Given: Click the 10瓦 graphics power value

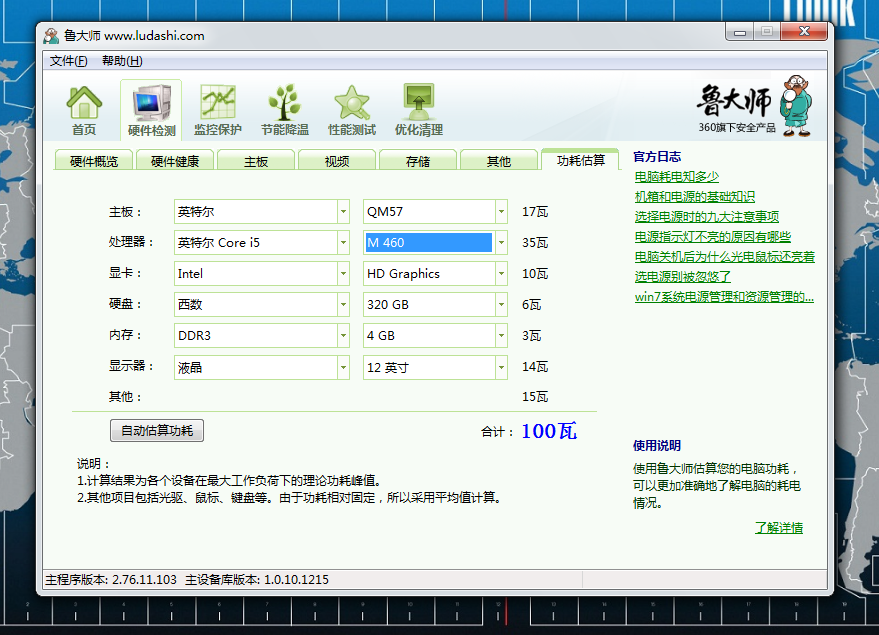Looking at the screenshot, I should (x=535, y=274).
